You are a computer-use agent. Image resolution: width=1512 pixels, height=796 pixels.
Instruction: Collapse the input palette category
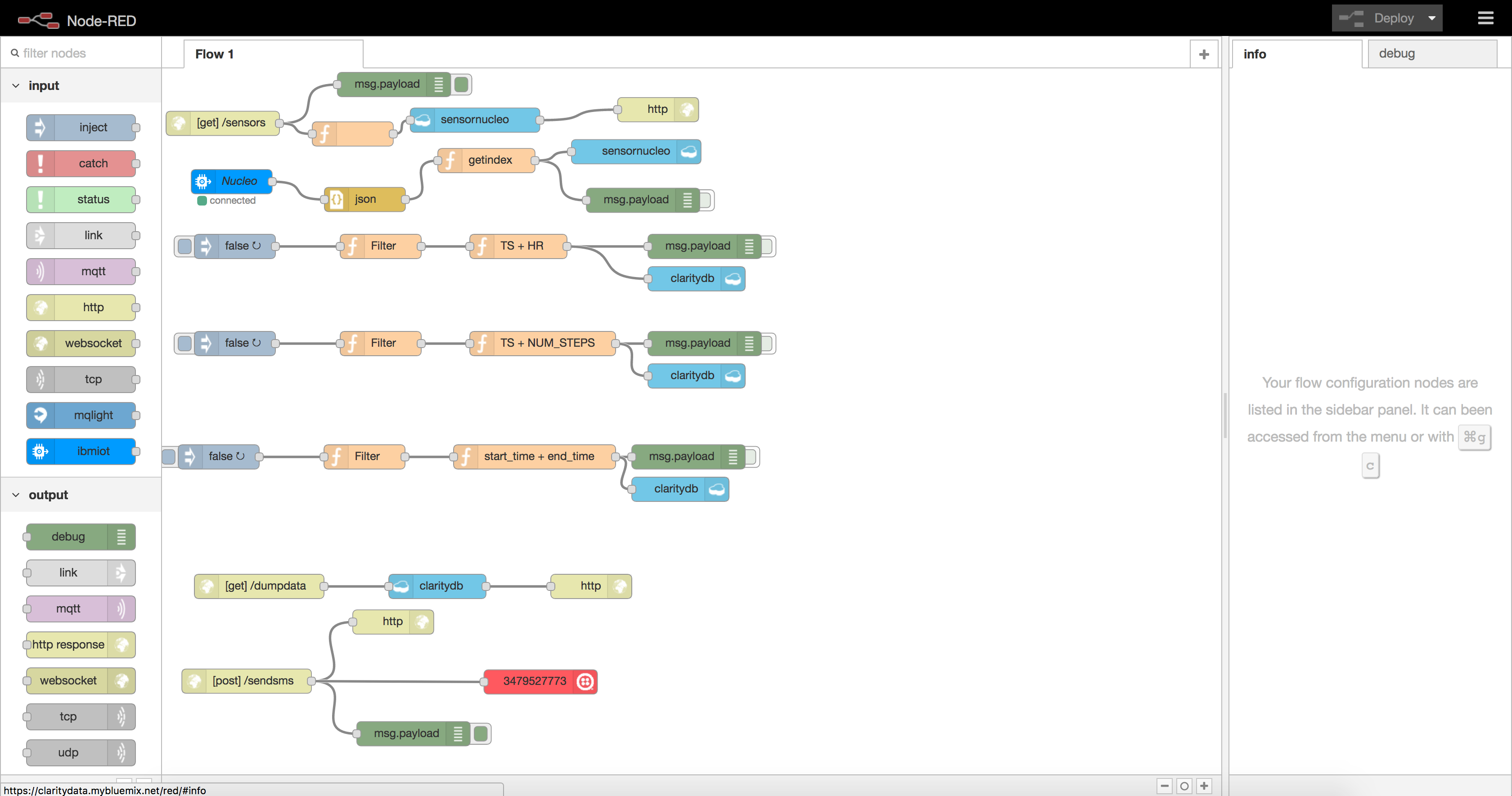click(x=16, y=85)
